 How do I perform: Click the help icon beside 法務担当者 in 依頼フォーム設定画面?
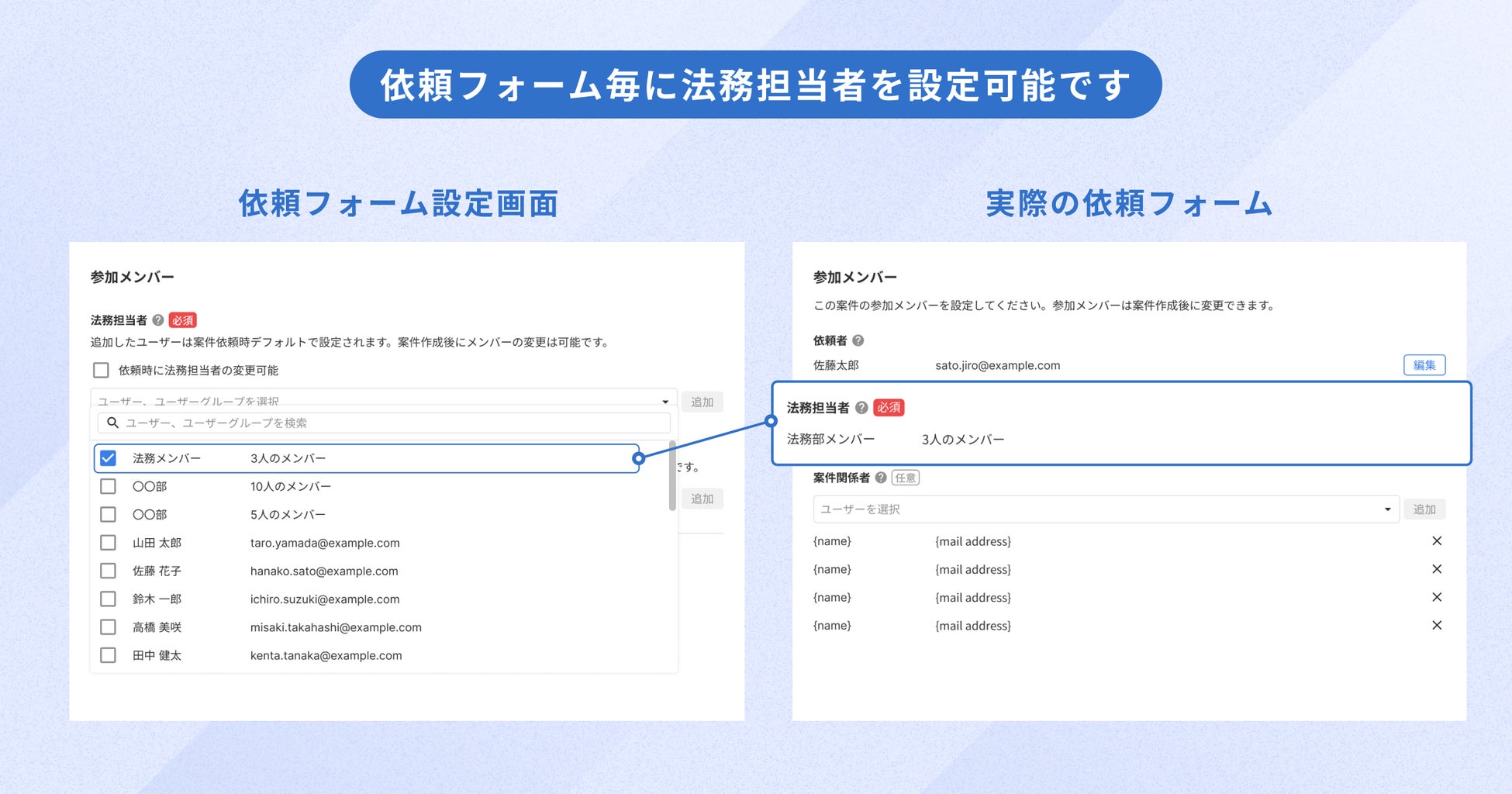(158, 320)
